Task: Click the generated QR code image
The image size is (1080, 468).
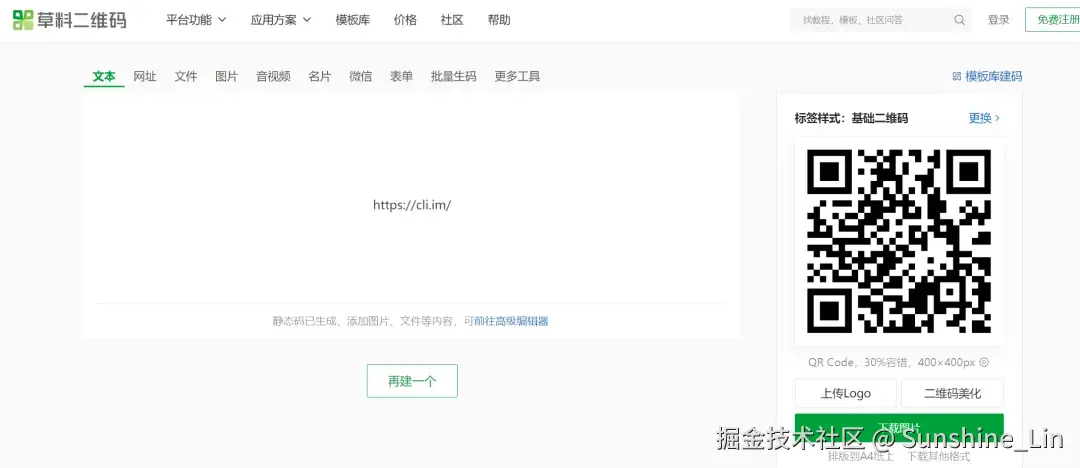Action: tap(899, 241)
